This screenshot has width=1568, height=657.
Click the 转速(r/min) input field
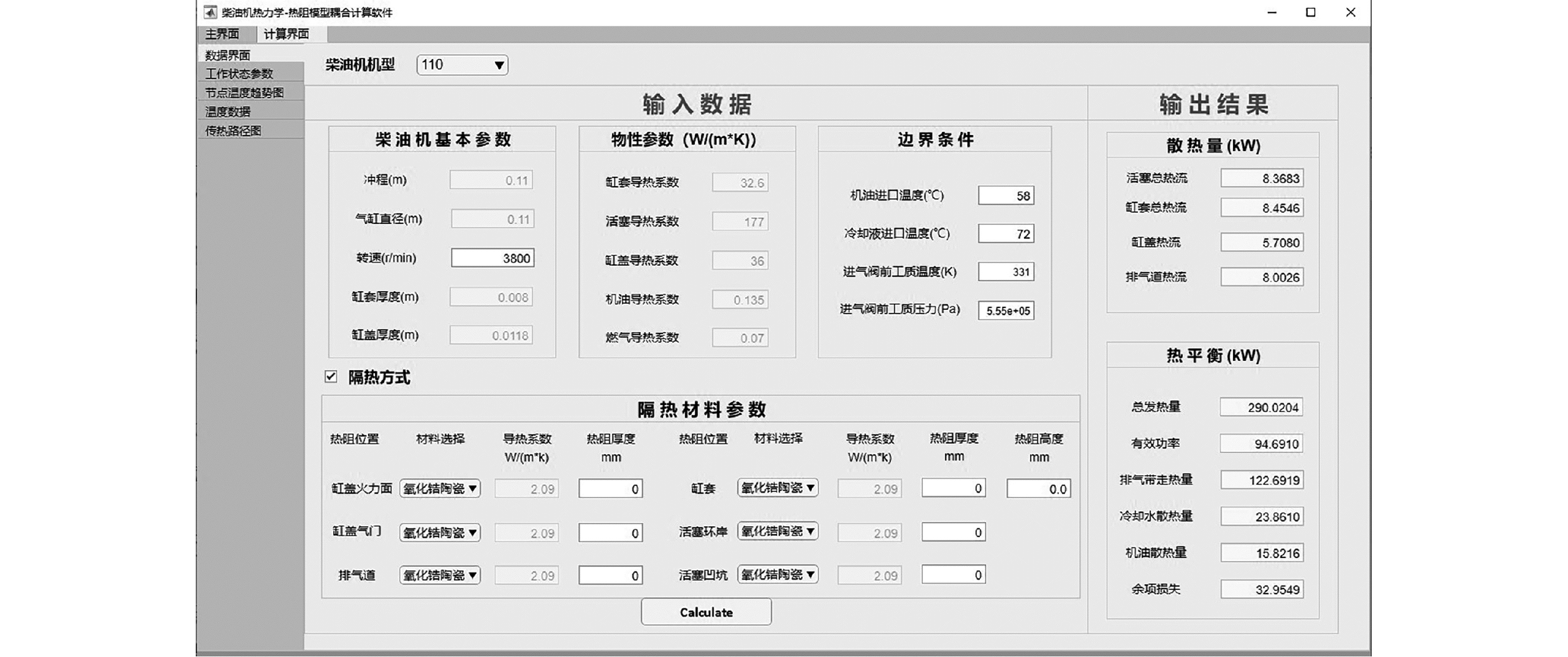[492, 258]
